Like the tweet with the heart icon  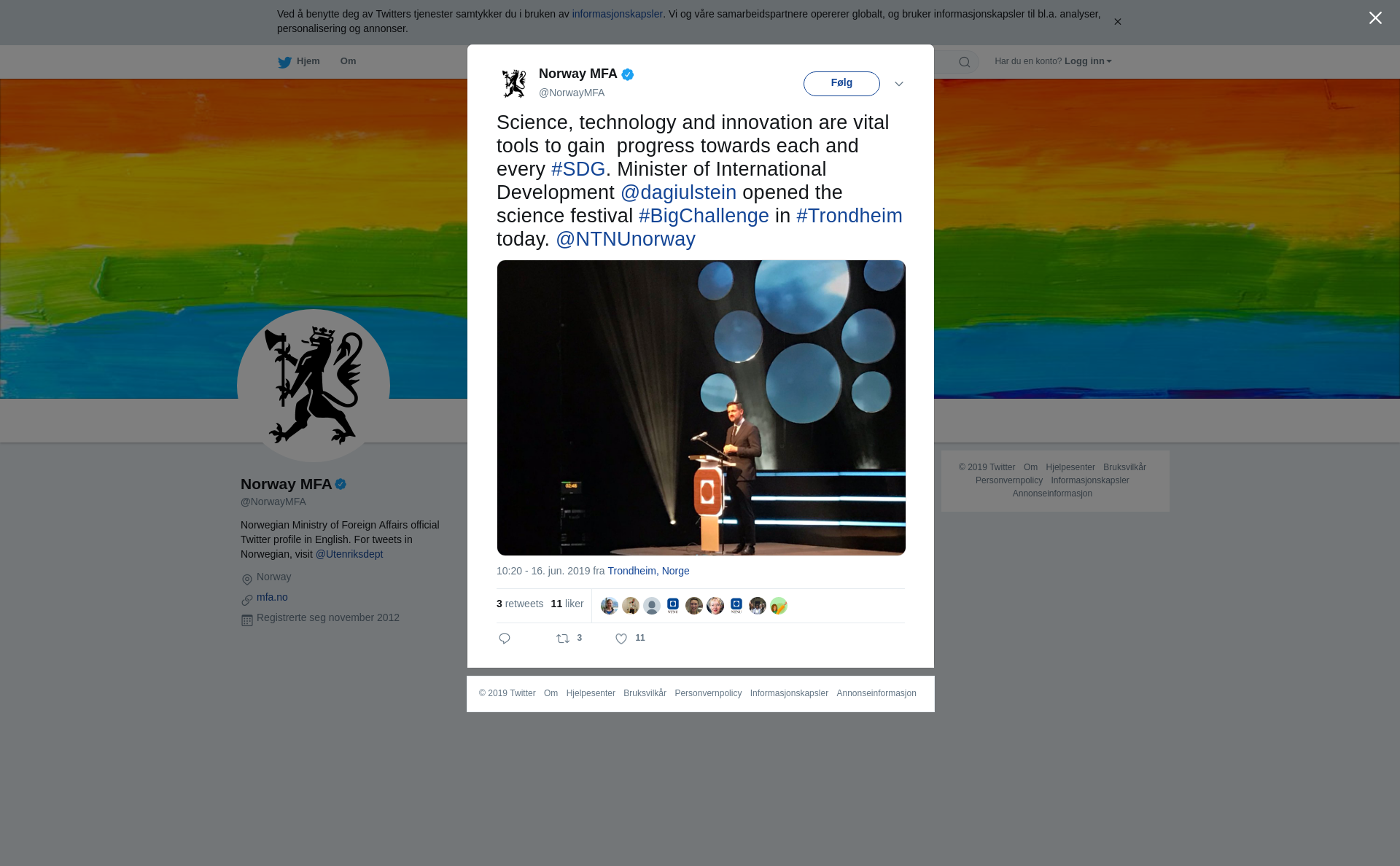pos(621,639)
